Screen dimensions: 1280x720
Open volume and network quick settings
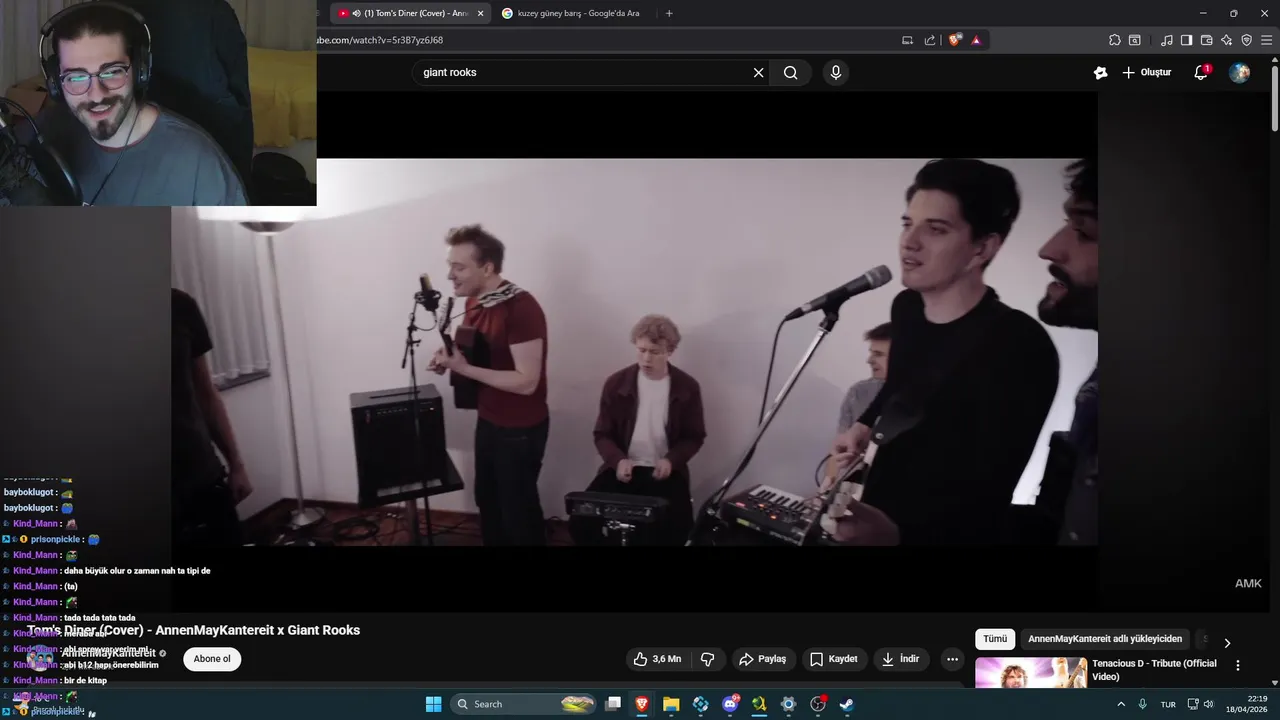click(1200, 704)
